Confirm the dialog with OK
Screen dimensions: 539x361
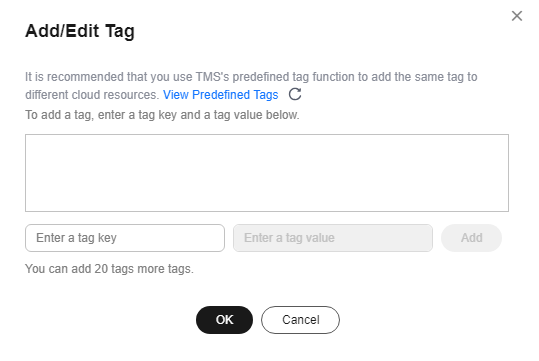[x=224, y=320]
